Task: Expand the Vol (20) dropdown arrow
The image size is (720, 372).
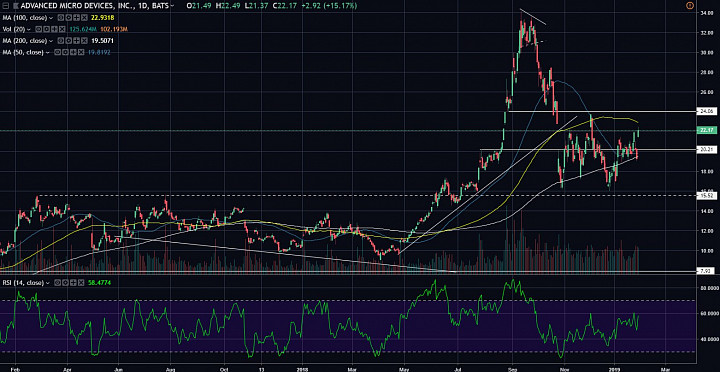Action: point(28,29)
